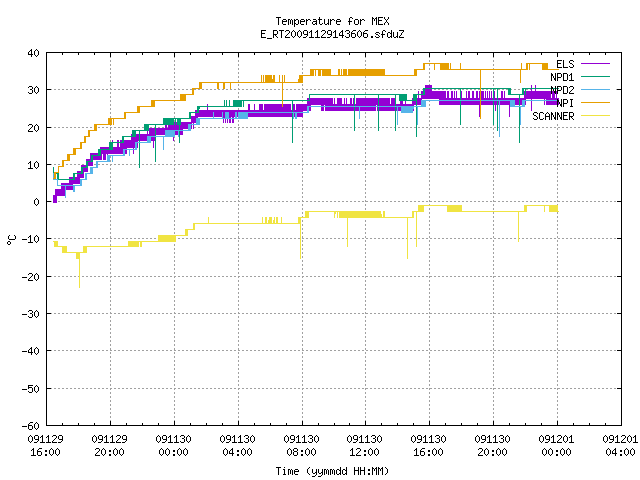This screenshot has height=480, width=640.
Task: Click the green NPD1 legend line sample
Action: [595, 77]
